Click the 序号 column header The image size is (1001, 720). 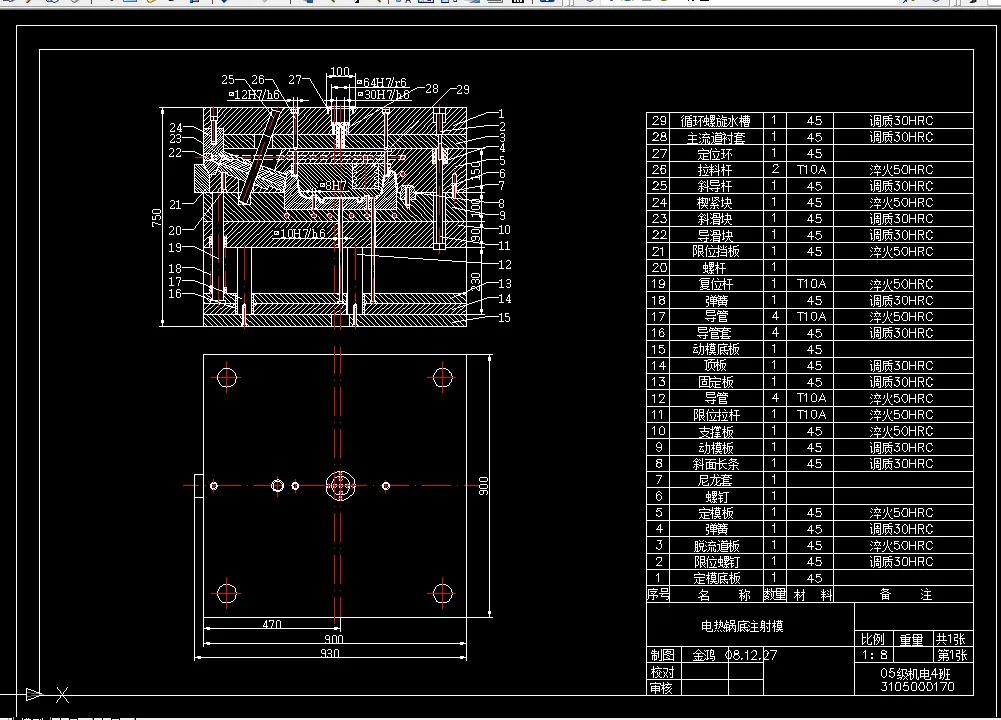pos(658,595)
